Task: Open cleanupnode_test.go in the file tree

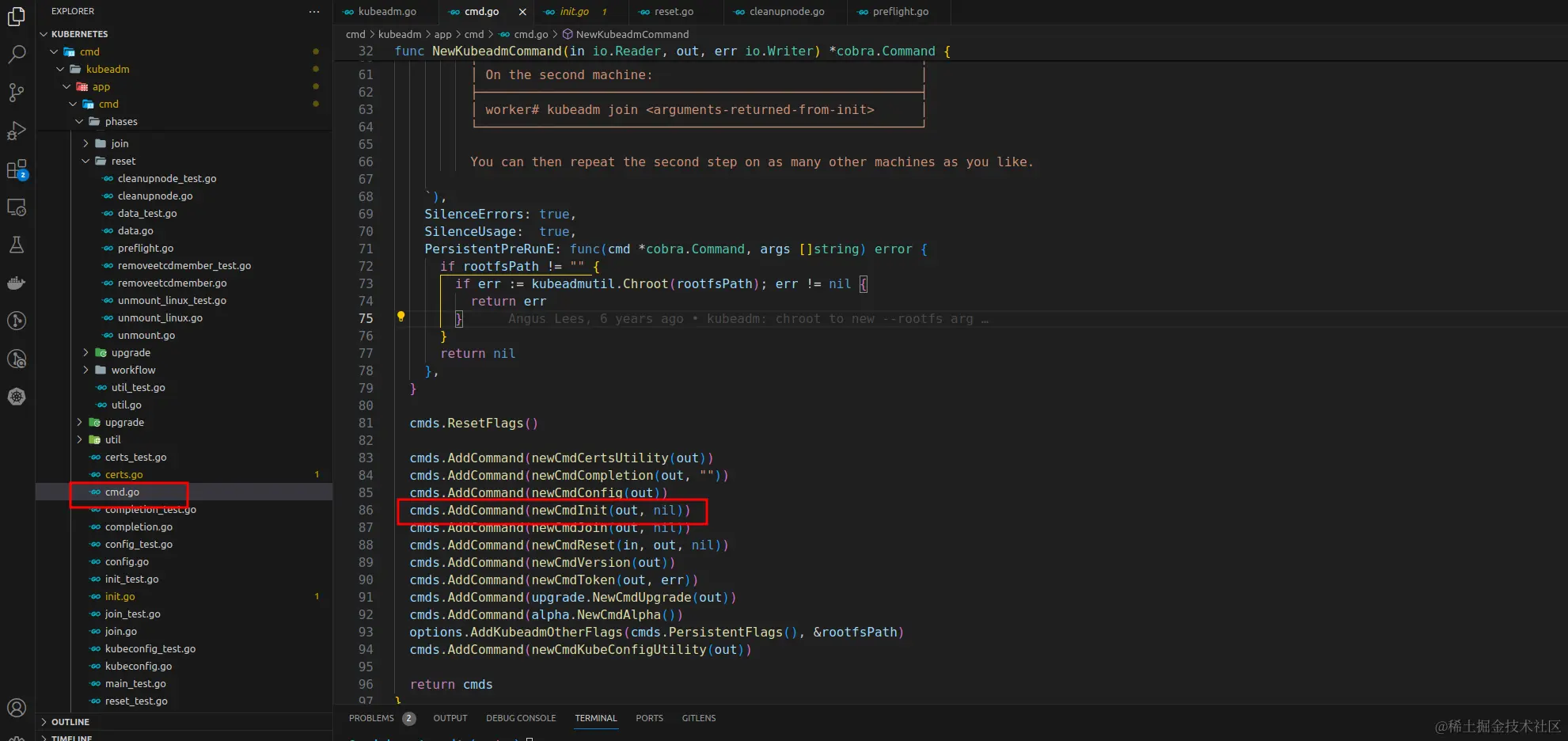Action: point(167,178)
